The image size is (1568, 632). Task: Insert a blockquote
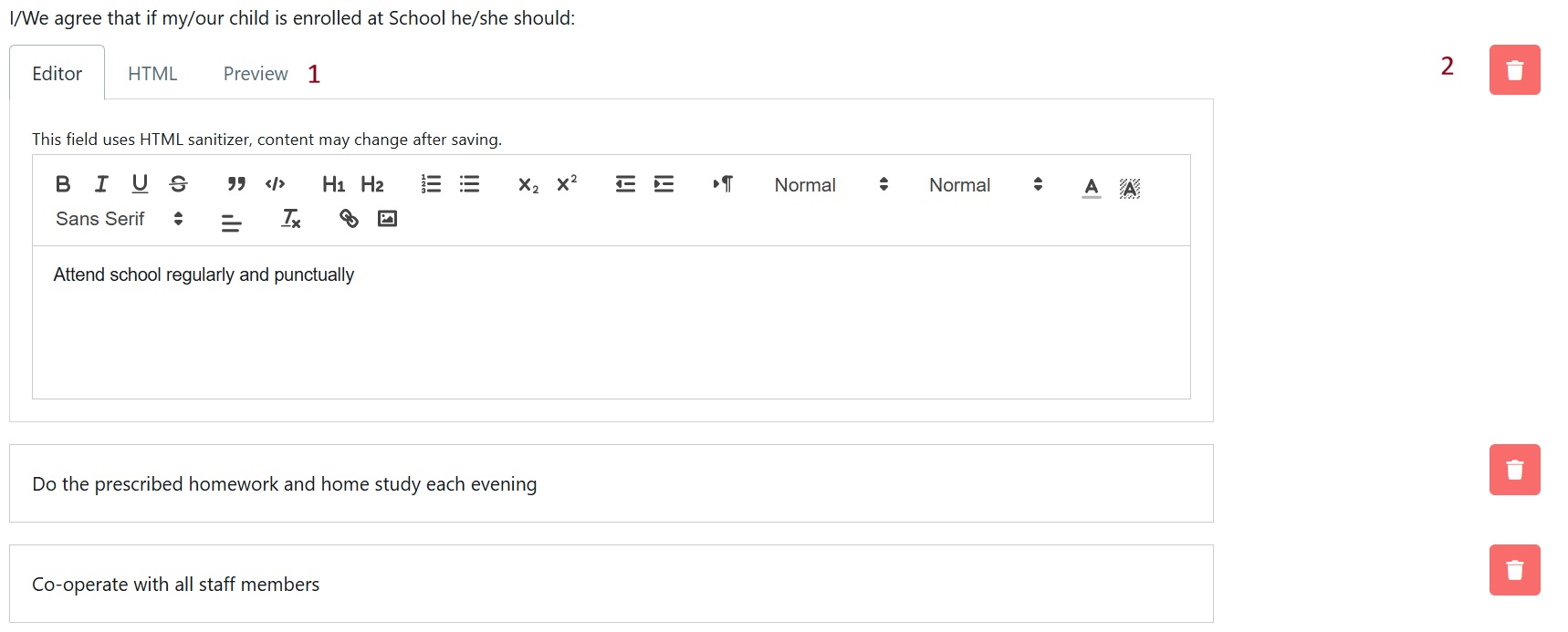(x=236, y=184)
